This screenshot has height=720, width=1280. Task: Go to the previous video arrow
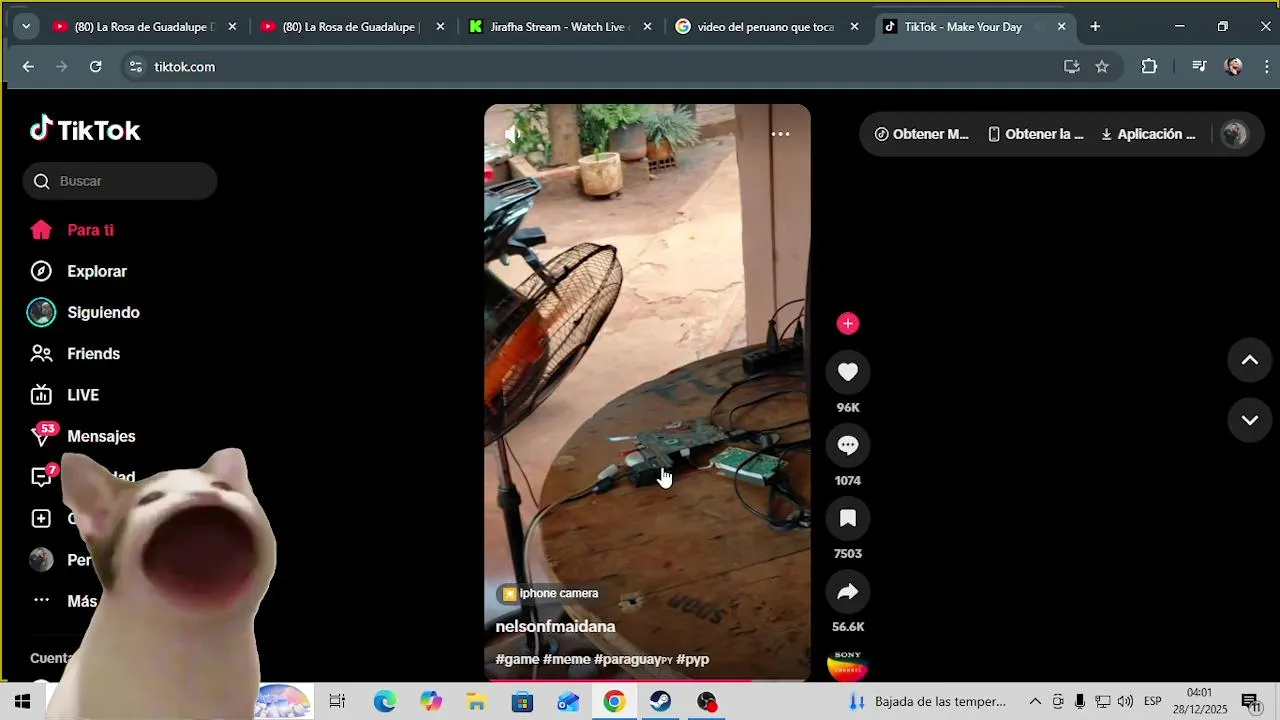[1250, 360]
